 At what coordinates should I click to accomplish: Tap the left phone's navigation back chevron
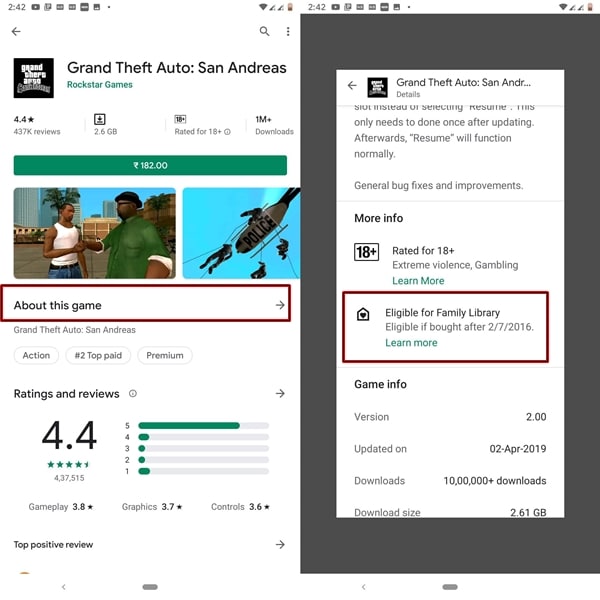point(64,587)
